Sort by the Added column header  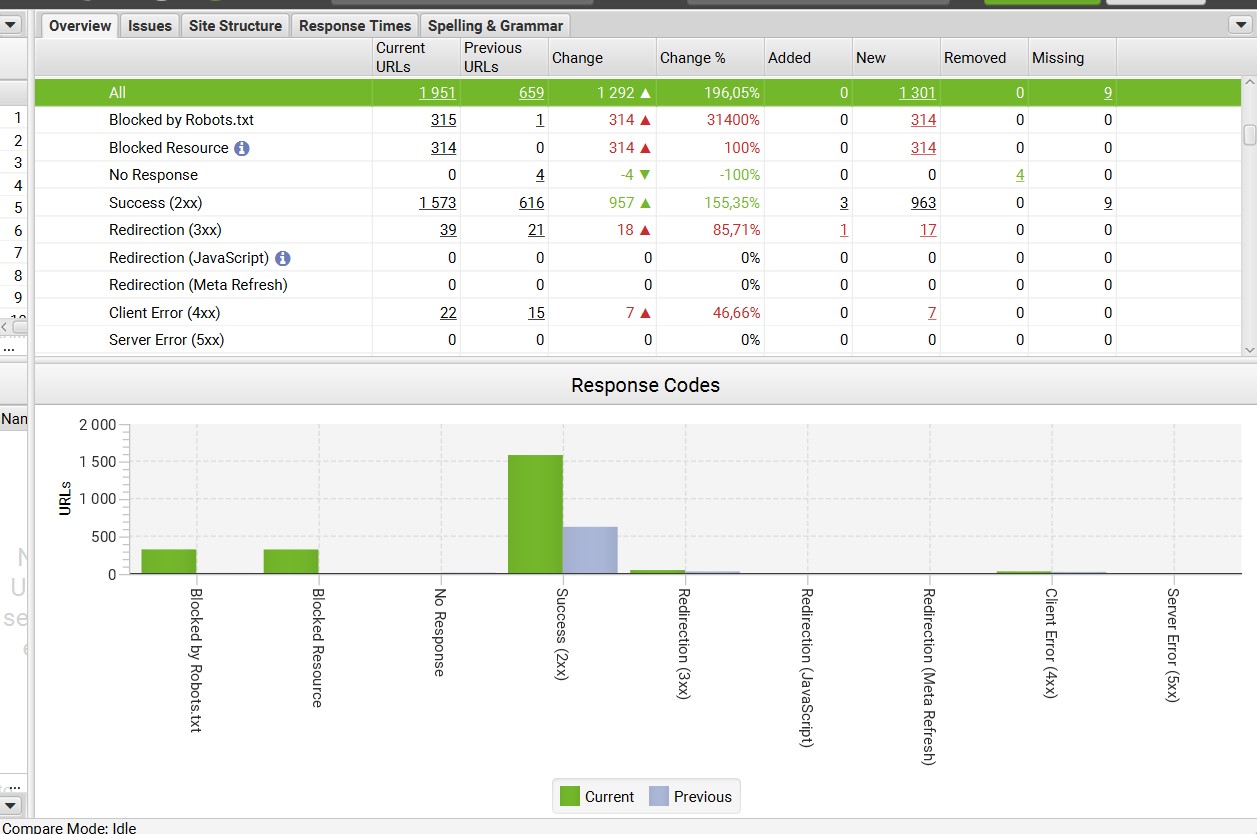pyautogui.click(x=808, y=57)
